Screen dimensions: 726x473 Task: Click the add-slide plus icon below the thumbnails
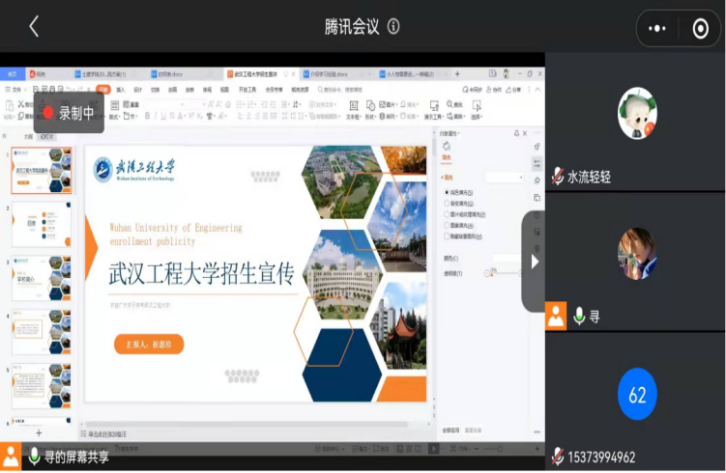39,433
